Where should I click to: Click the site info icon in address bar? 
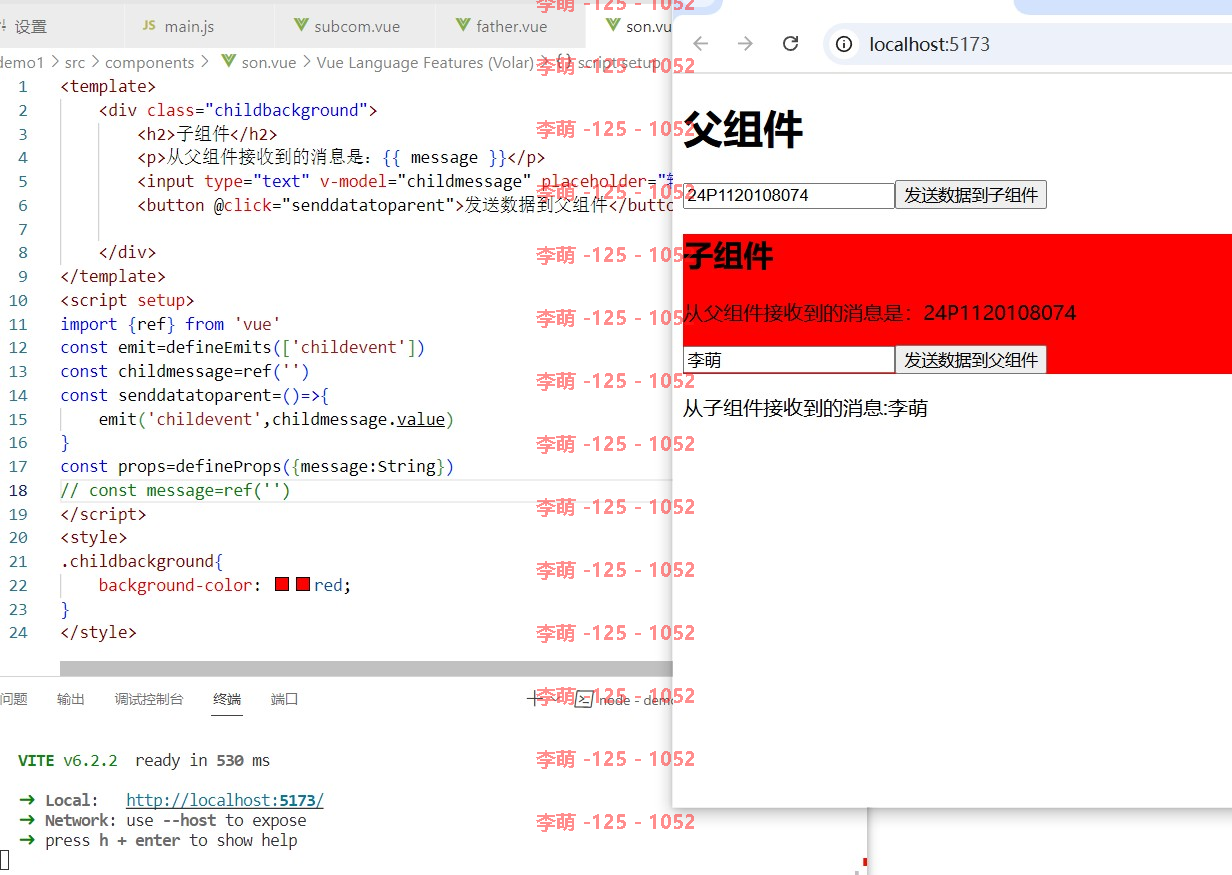[x=844, y=44]
